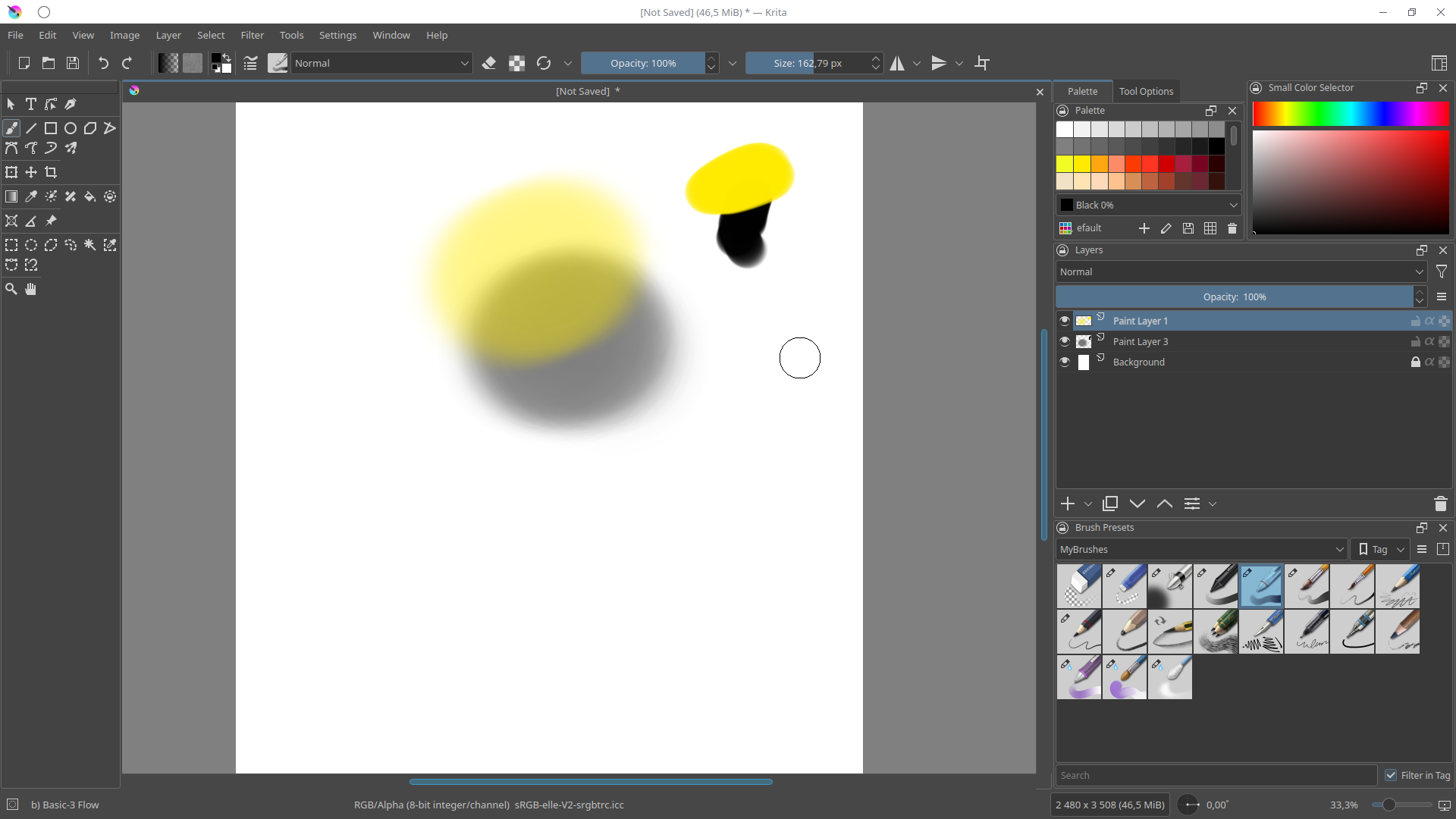
Task: Pick the Elliptical selection tool
Action: [x=31, y=245]
